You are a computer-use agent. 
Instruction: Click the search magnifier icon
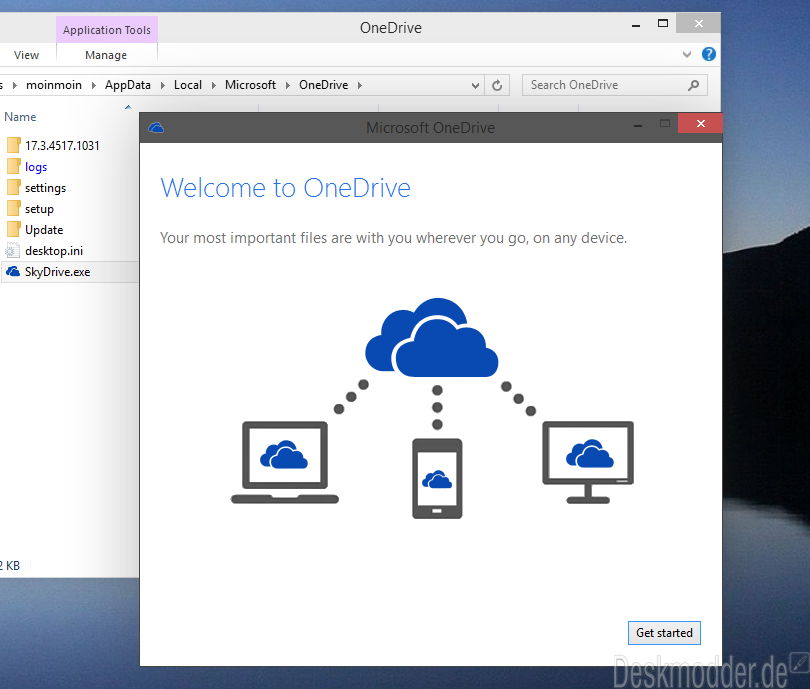693,85
